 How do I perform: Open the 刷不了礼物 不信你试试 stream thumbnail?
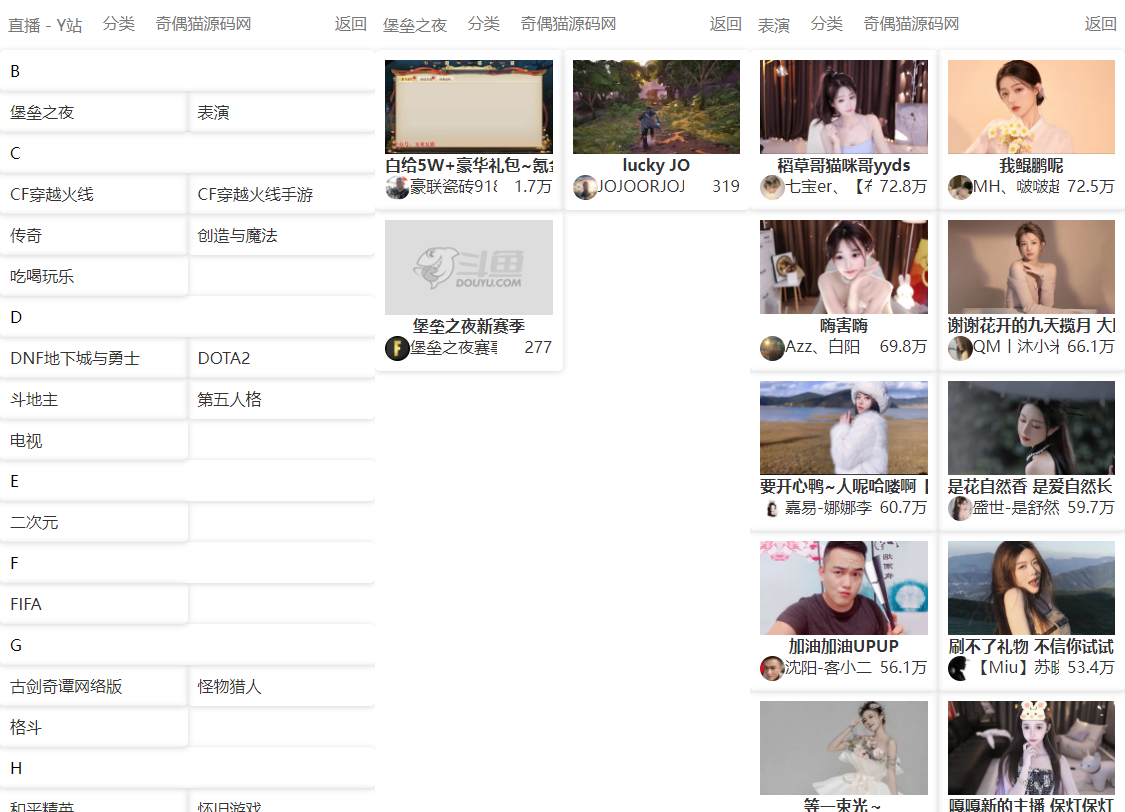(1032, 588)
